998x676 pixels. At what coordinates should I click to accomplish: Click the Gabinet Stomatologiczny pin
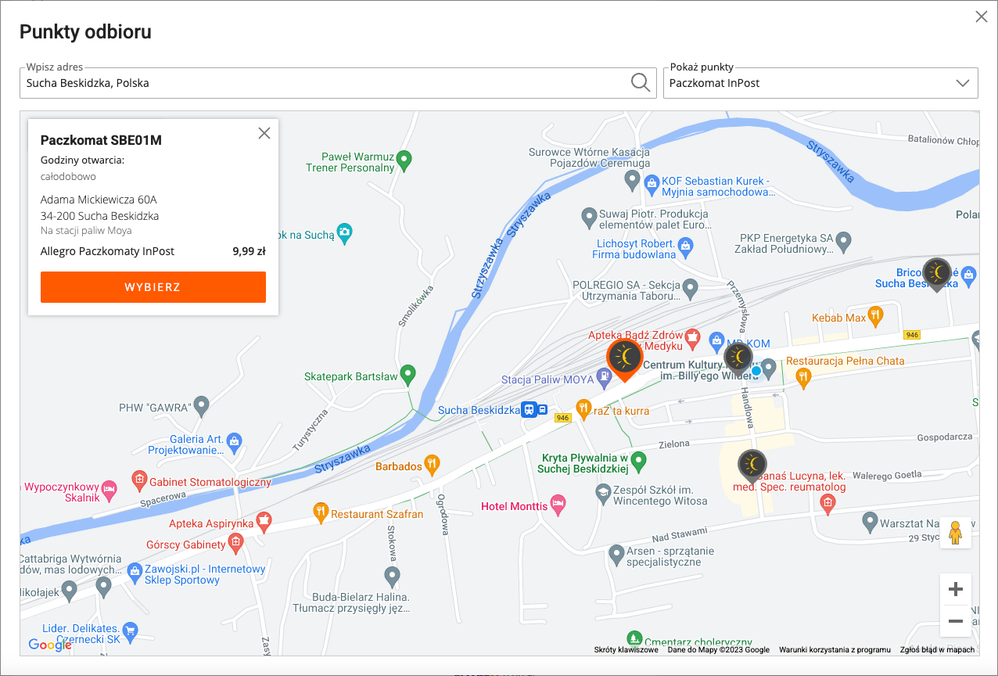tap(139, 480)
